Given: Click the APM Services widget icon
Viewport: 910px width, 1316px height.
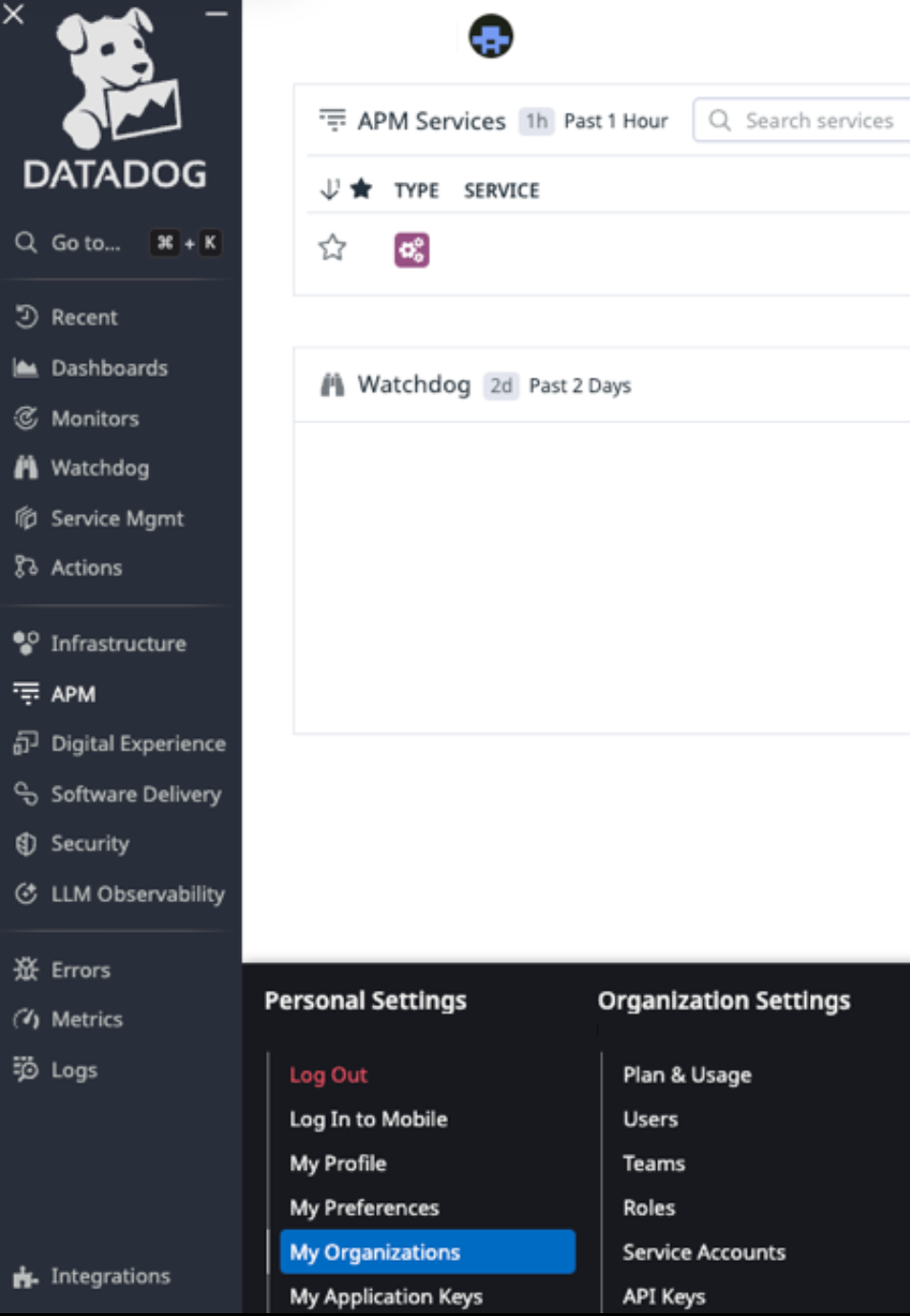Looking at the screenshot, I should [332, 120].
